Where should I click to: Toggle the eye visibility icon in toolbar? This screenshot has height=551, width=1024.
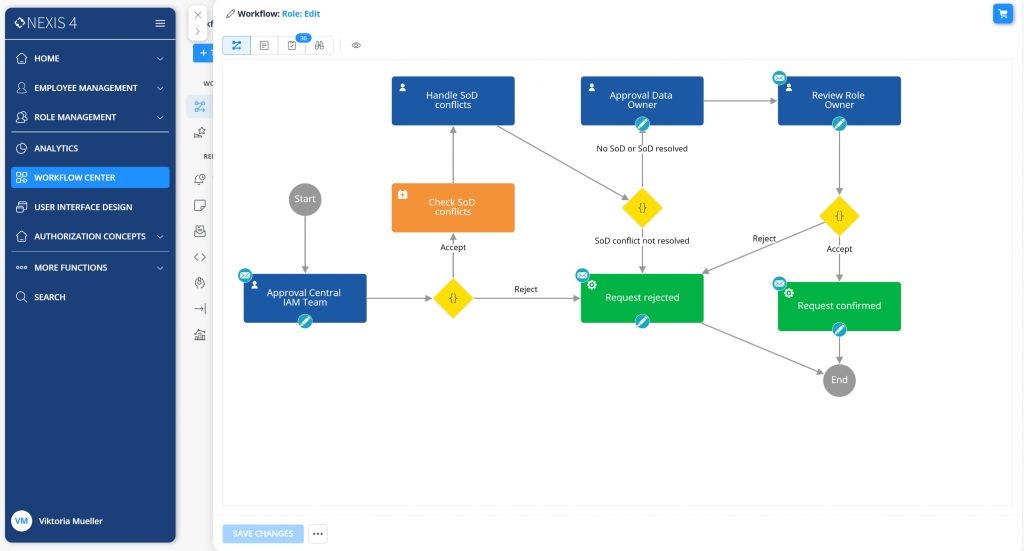click(x=356, y=45)
